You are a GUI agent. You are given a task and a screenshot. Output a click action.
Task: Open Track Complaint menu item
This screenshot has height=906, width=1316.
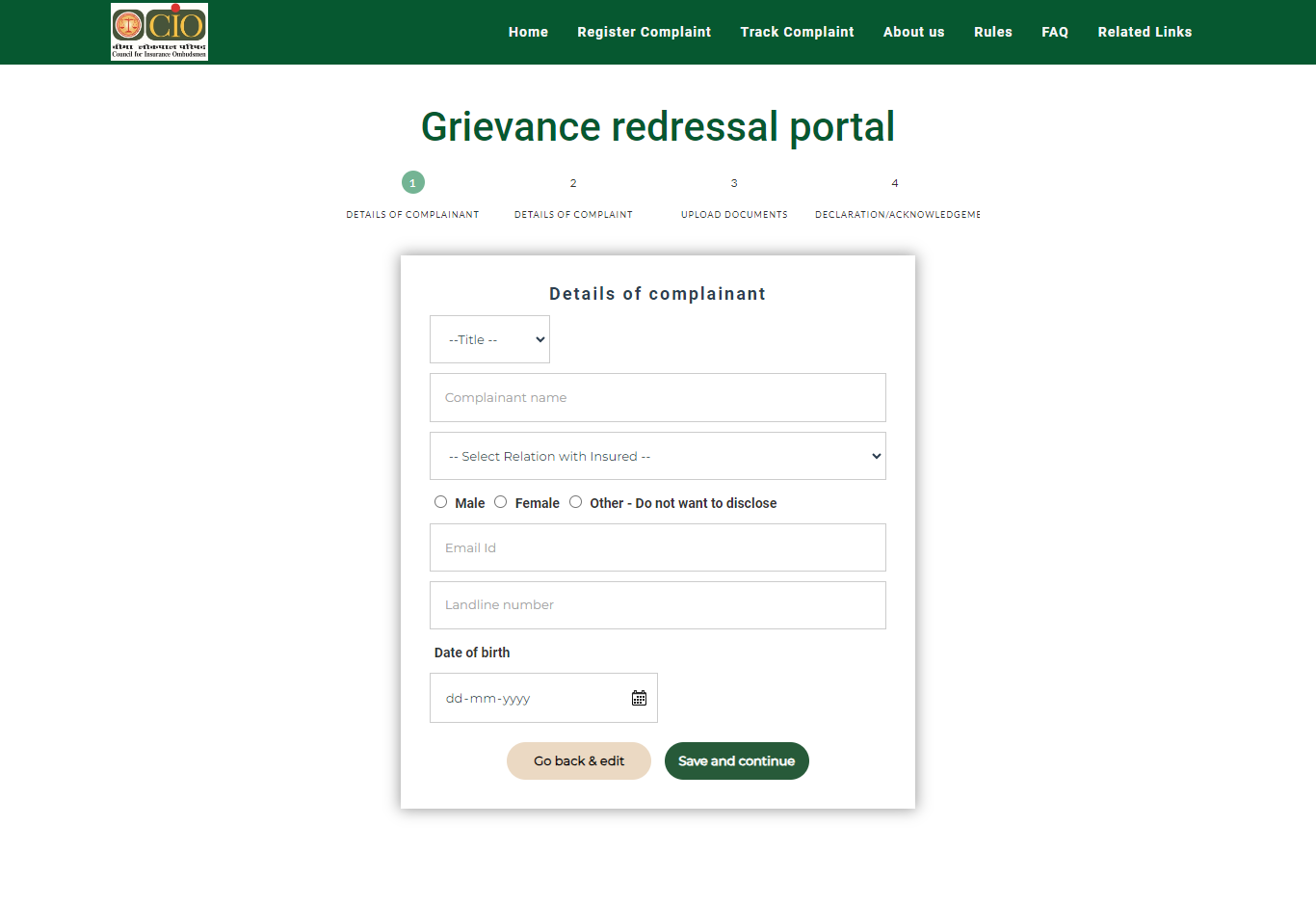[x=797, y=32]
